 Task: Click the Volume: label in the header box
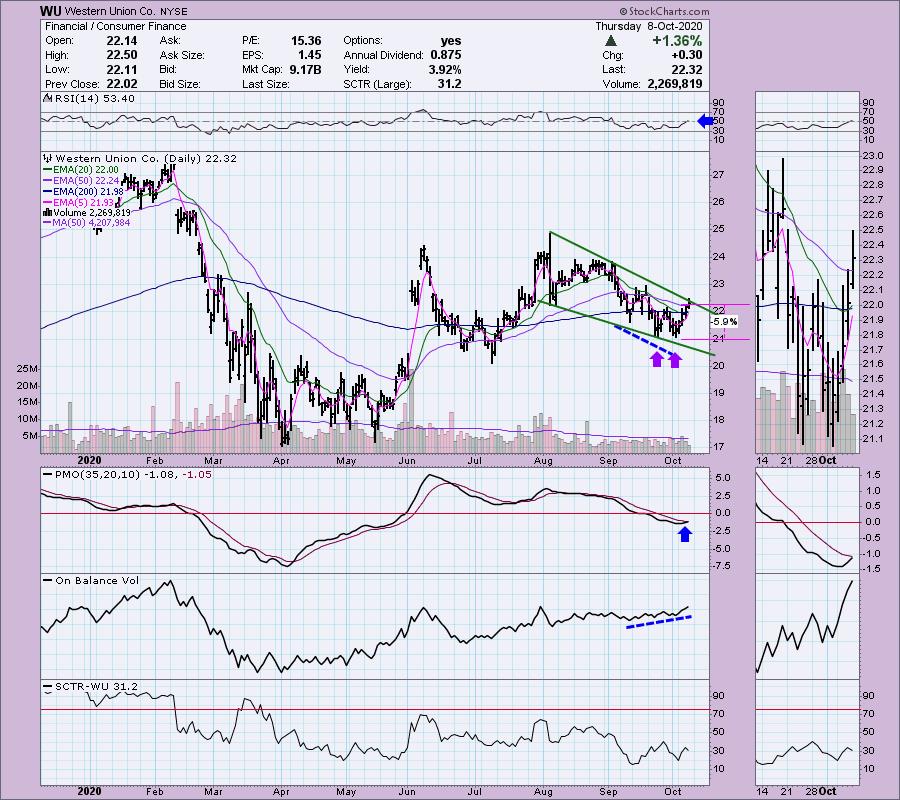[622, 84]
